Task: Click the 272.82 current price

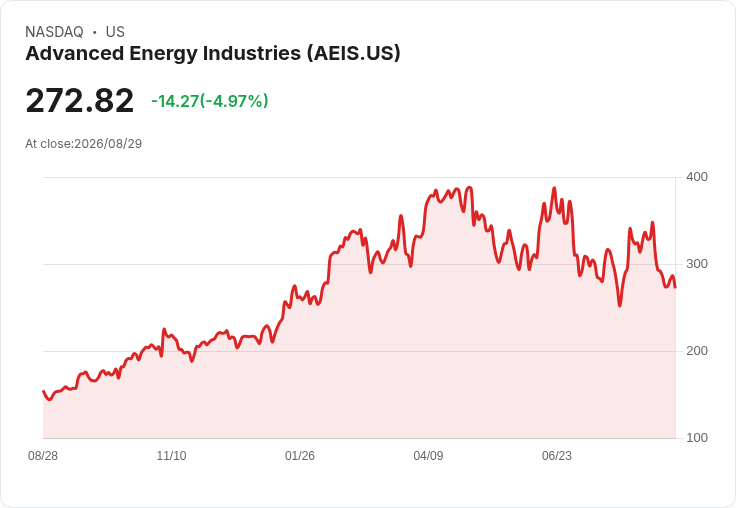Action: [80, 100]
